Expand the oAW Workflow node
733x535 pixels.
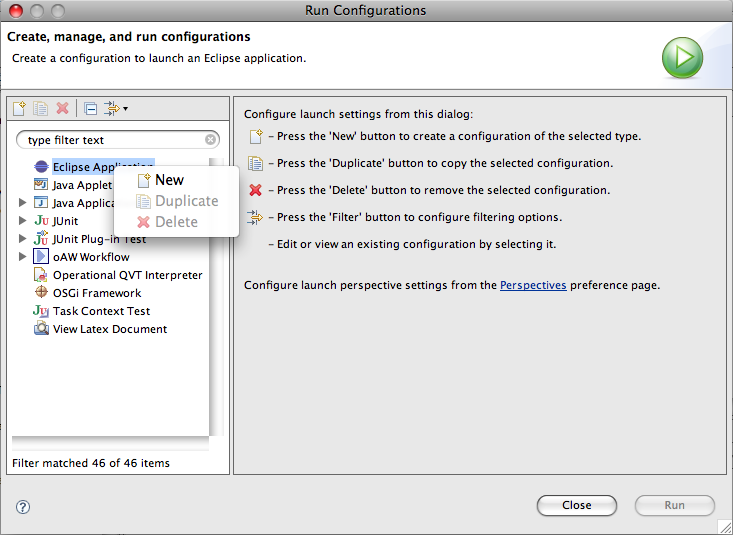(22, 256)
